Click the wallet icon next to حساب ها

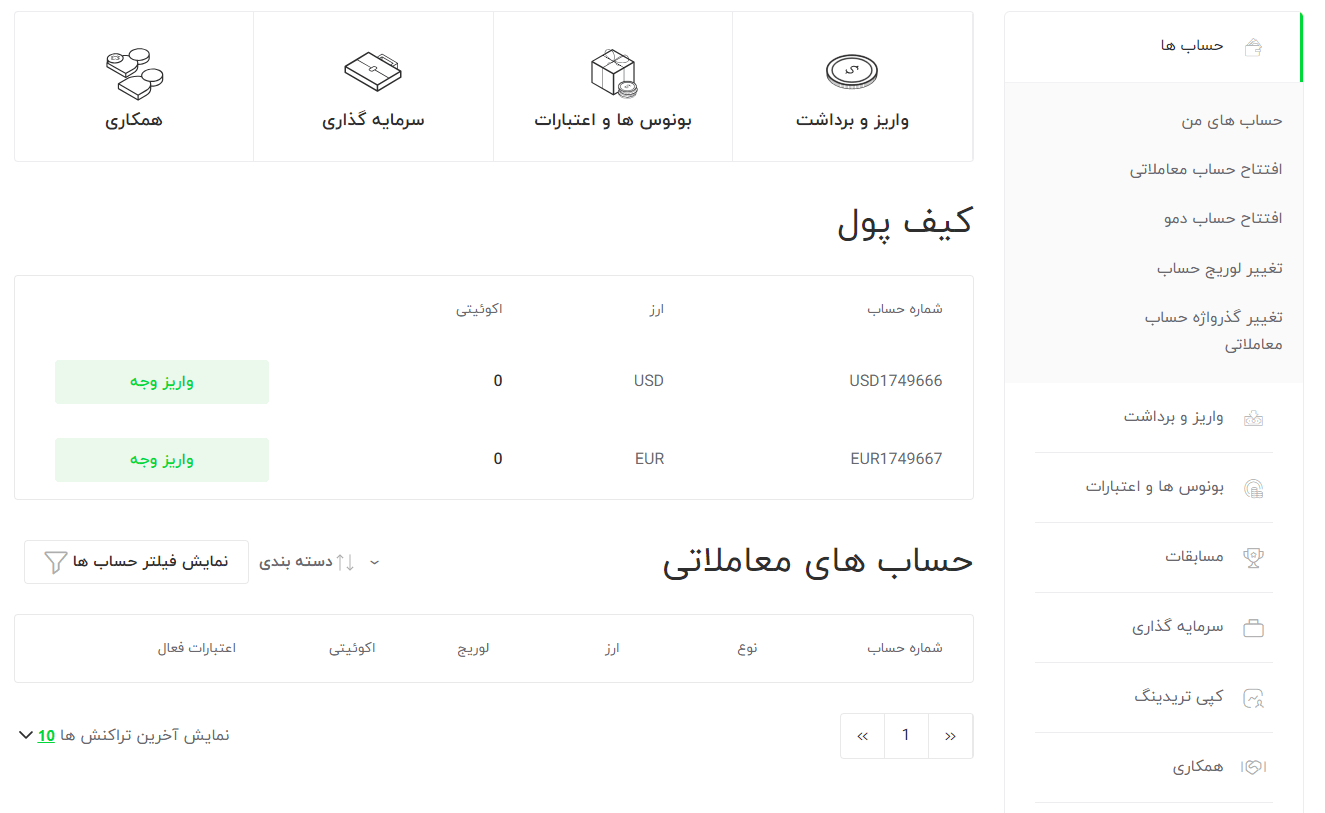(1252, 46)
